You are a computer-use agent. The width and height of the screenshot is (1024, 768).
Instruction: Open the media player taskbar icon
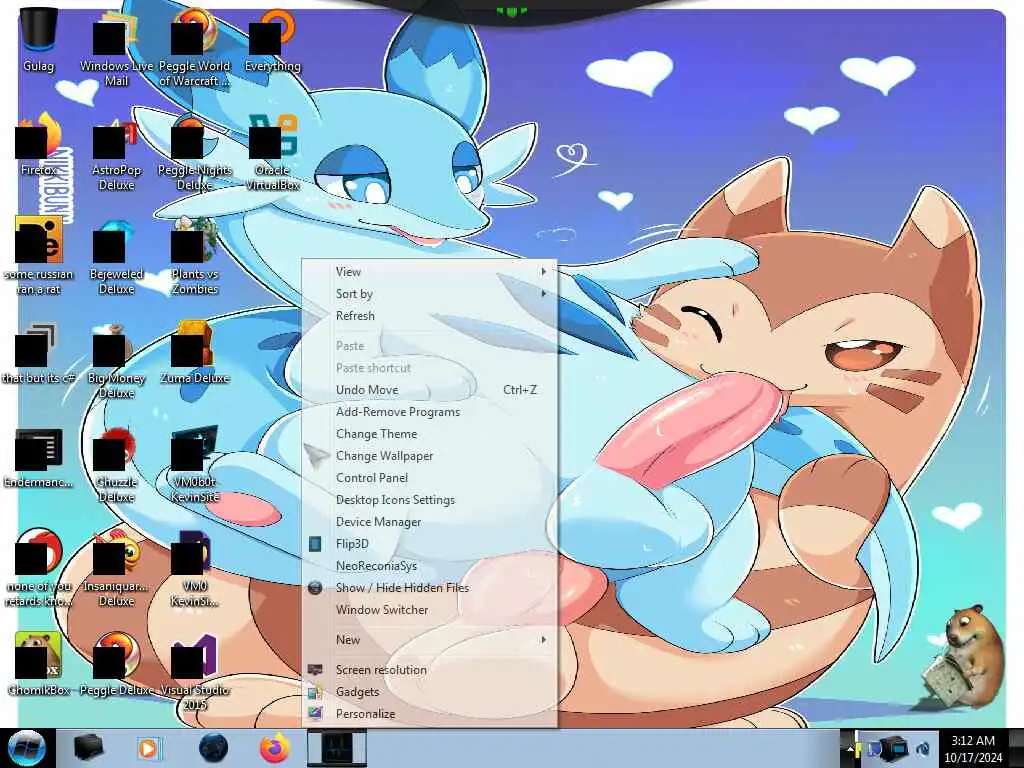pyautogui.click(x=149, y=748)
